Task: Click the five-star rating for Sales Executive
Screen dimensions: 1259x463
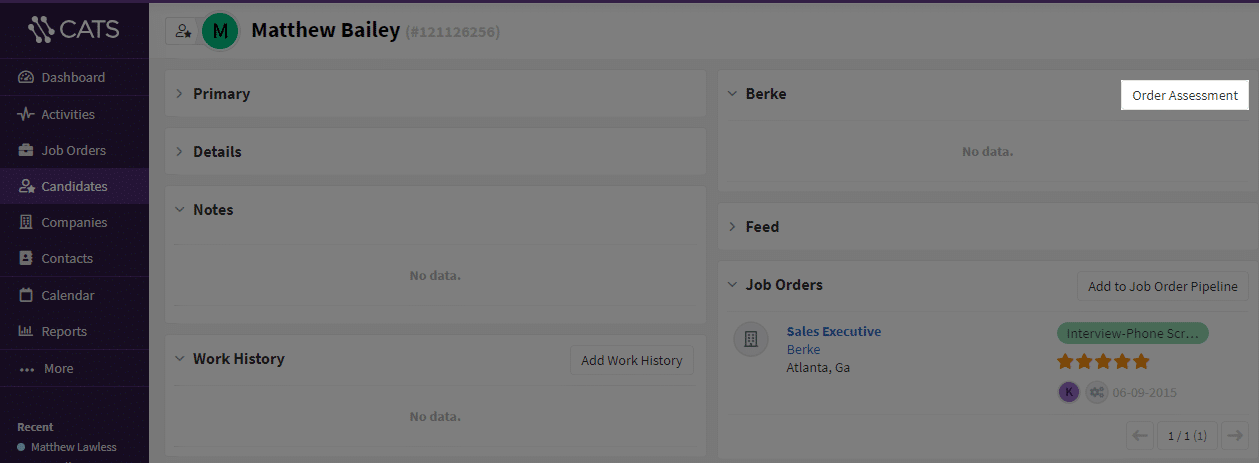Action: click(1103, 361)
